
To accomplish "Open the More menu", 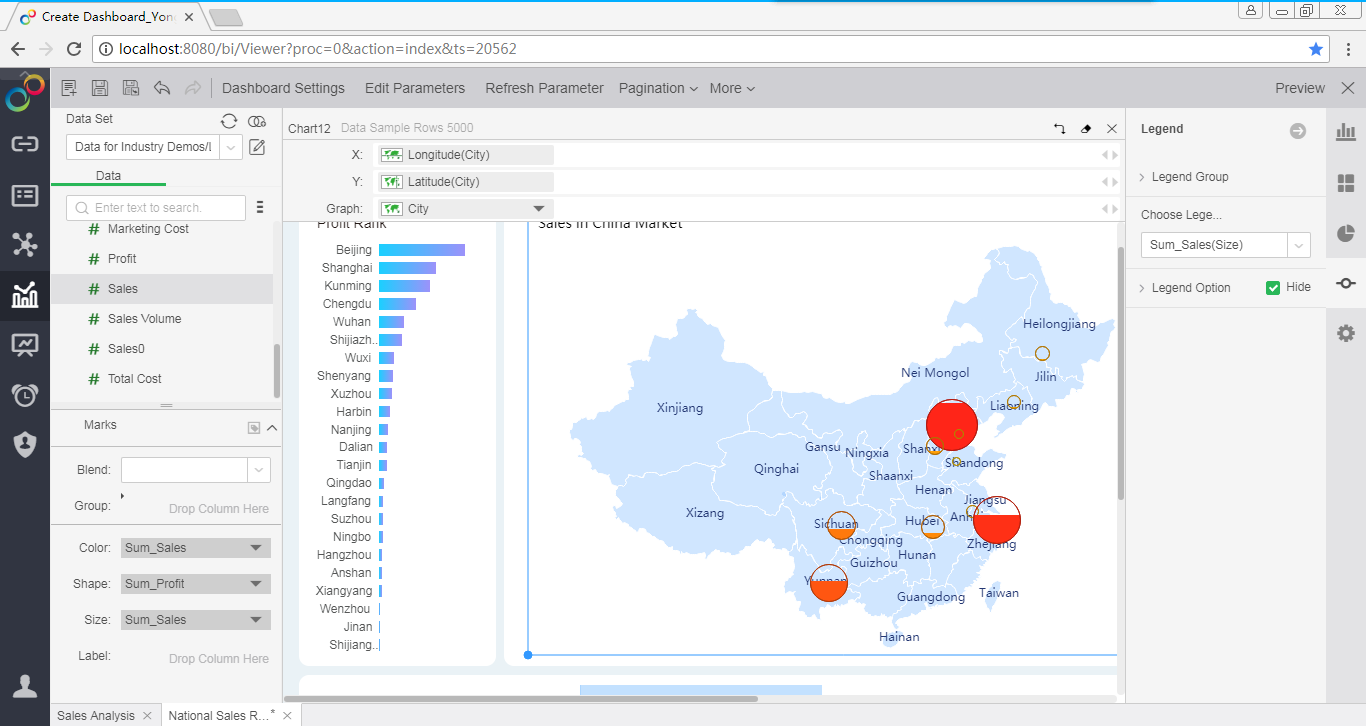I will 732,88.
